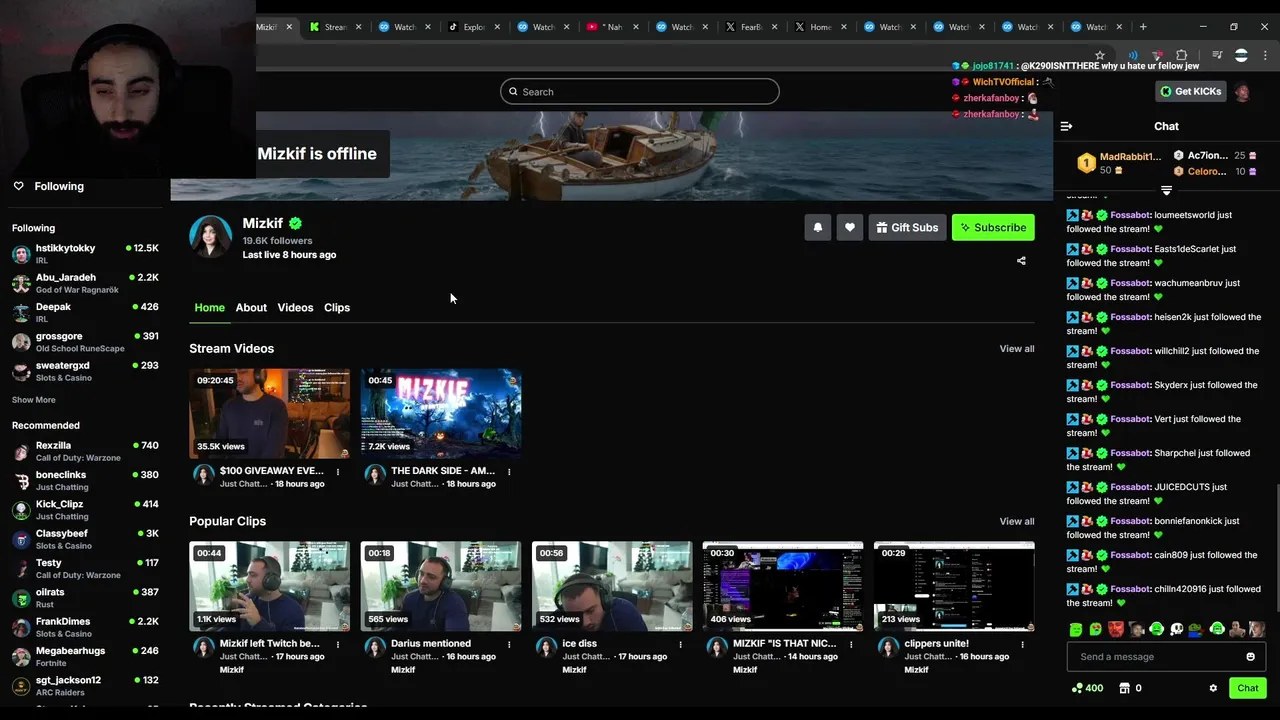Switch to the Kick 'Stream' browser tab

click(x=336, y=27)
